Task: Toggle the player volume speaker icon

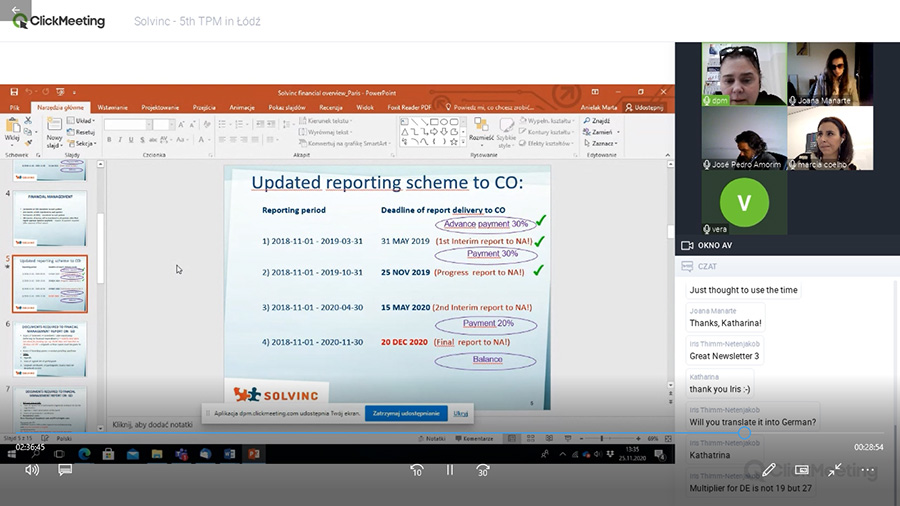Action: point(32,470)
